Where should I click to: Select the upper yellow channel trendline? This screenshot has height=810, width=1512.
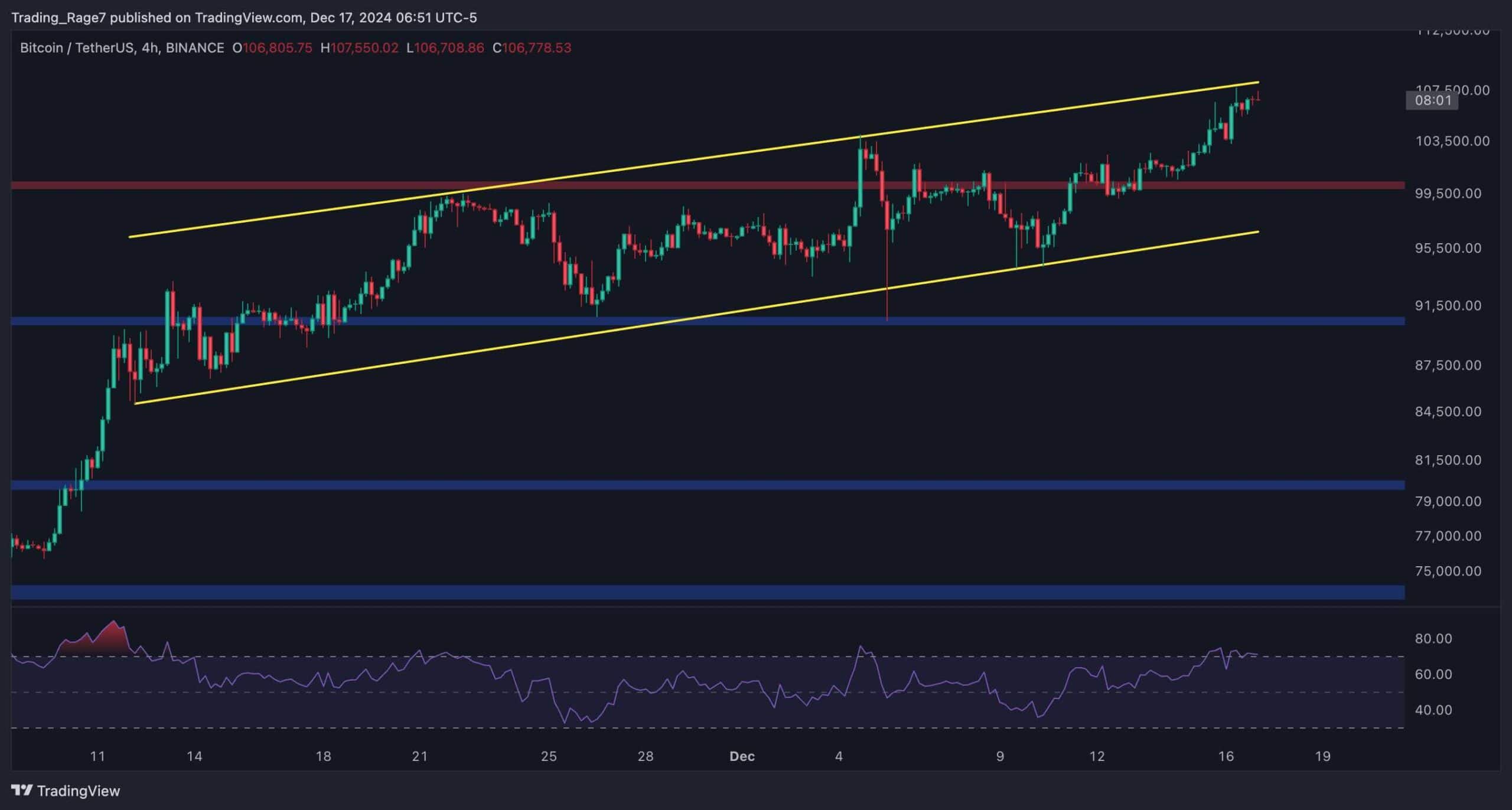coord(694,159)
